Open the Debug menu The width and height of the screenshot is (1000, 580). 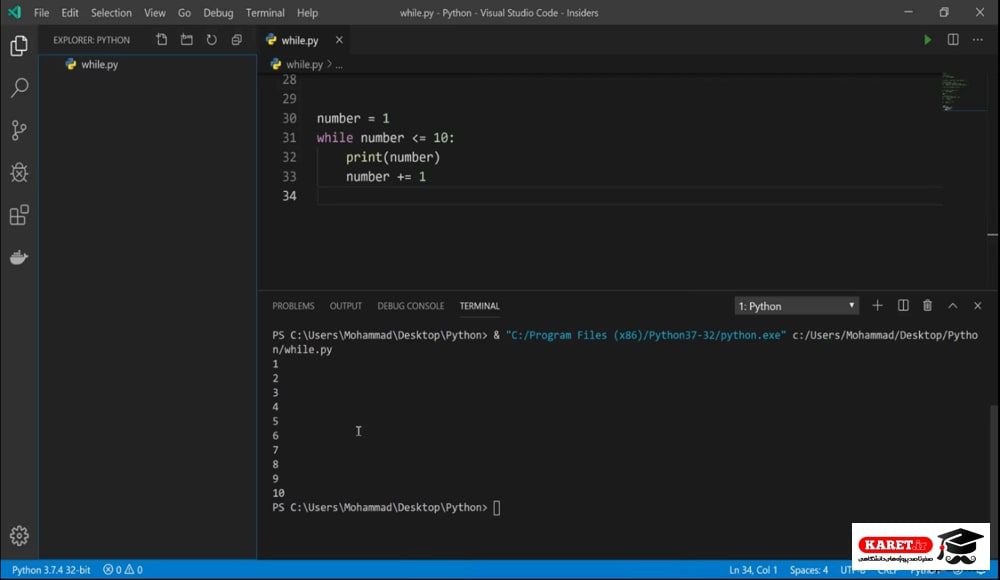(218, 13)
